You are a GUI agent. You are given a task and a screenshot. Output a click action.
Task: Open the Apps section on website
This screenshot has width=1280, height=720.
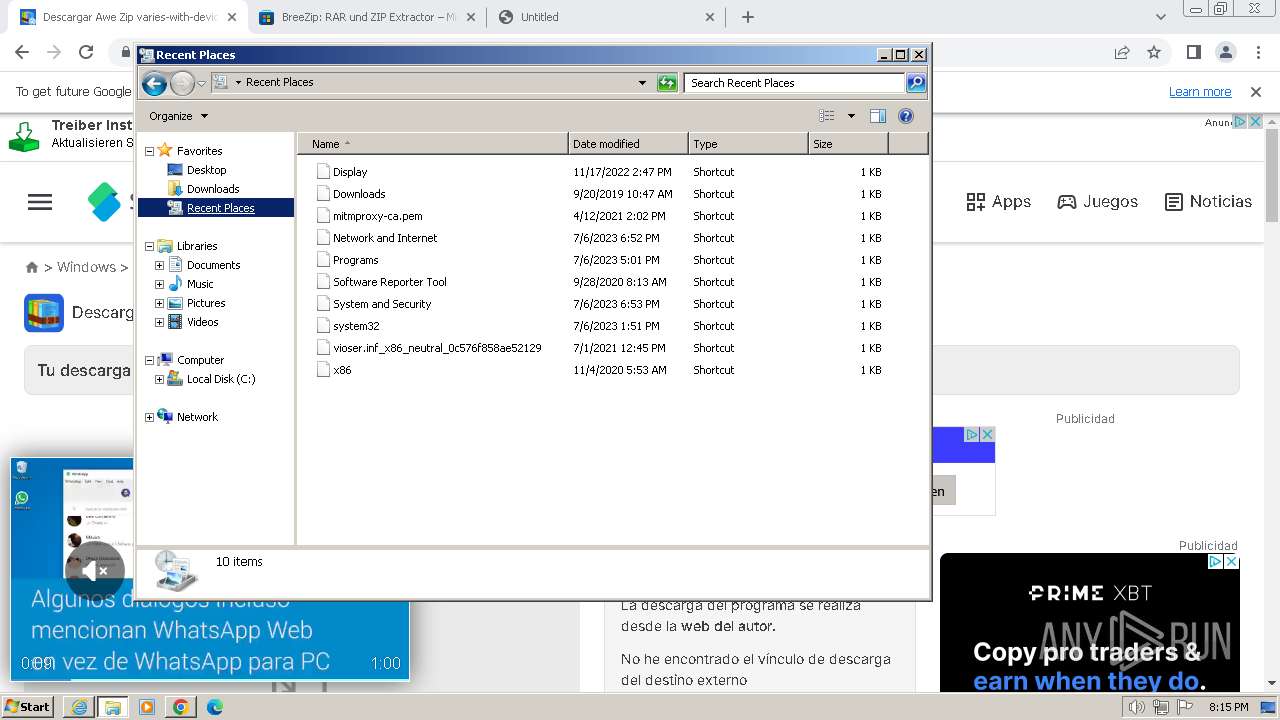[x=998, y=202]
